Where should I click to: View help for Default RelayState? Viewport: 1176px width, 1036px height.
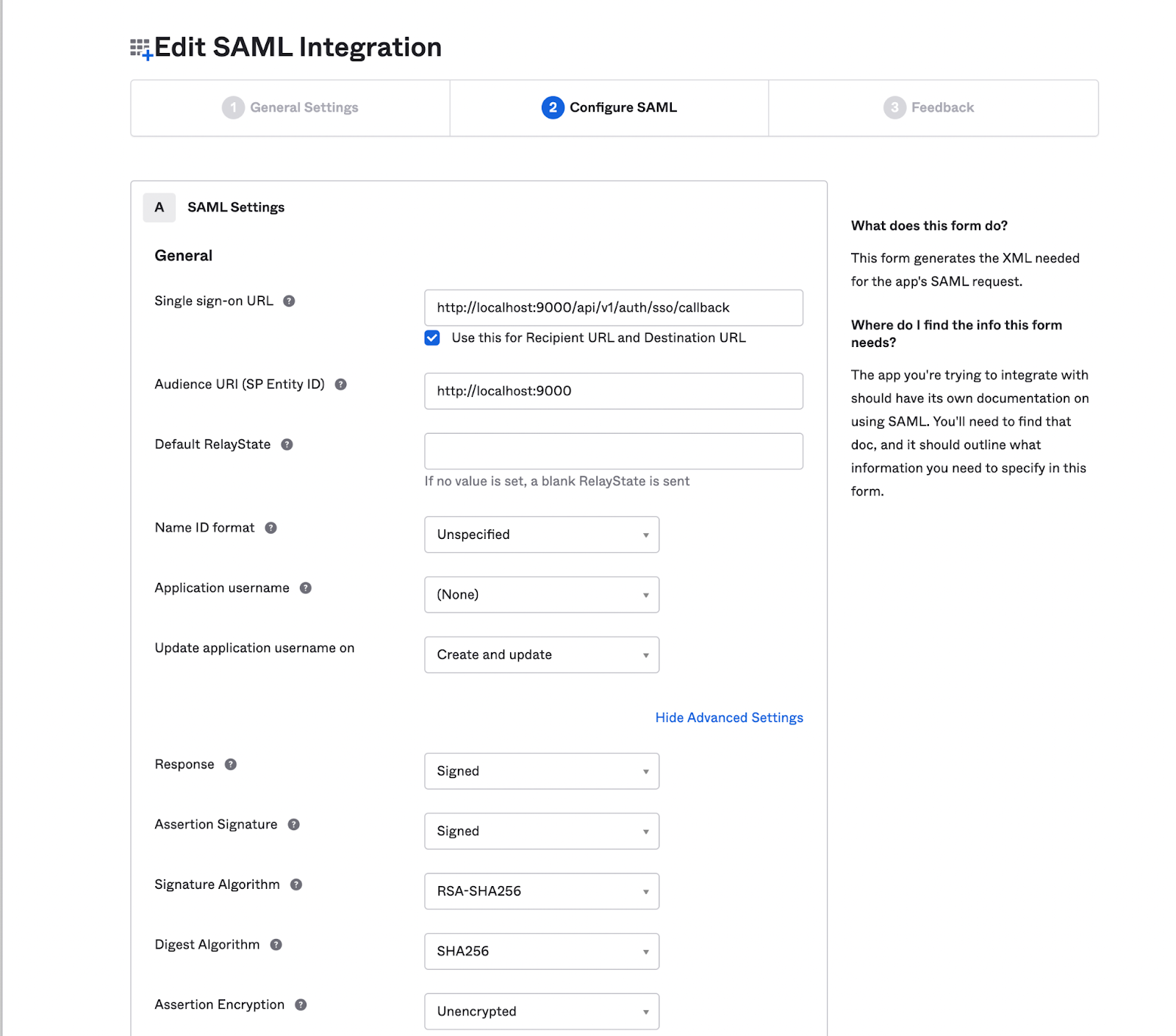pos(287,444)
